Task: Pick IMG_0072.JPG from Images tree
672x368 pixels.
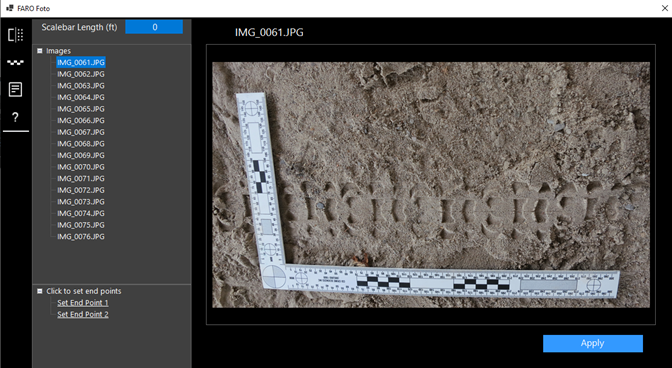Action: [x=81, y=190]
